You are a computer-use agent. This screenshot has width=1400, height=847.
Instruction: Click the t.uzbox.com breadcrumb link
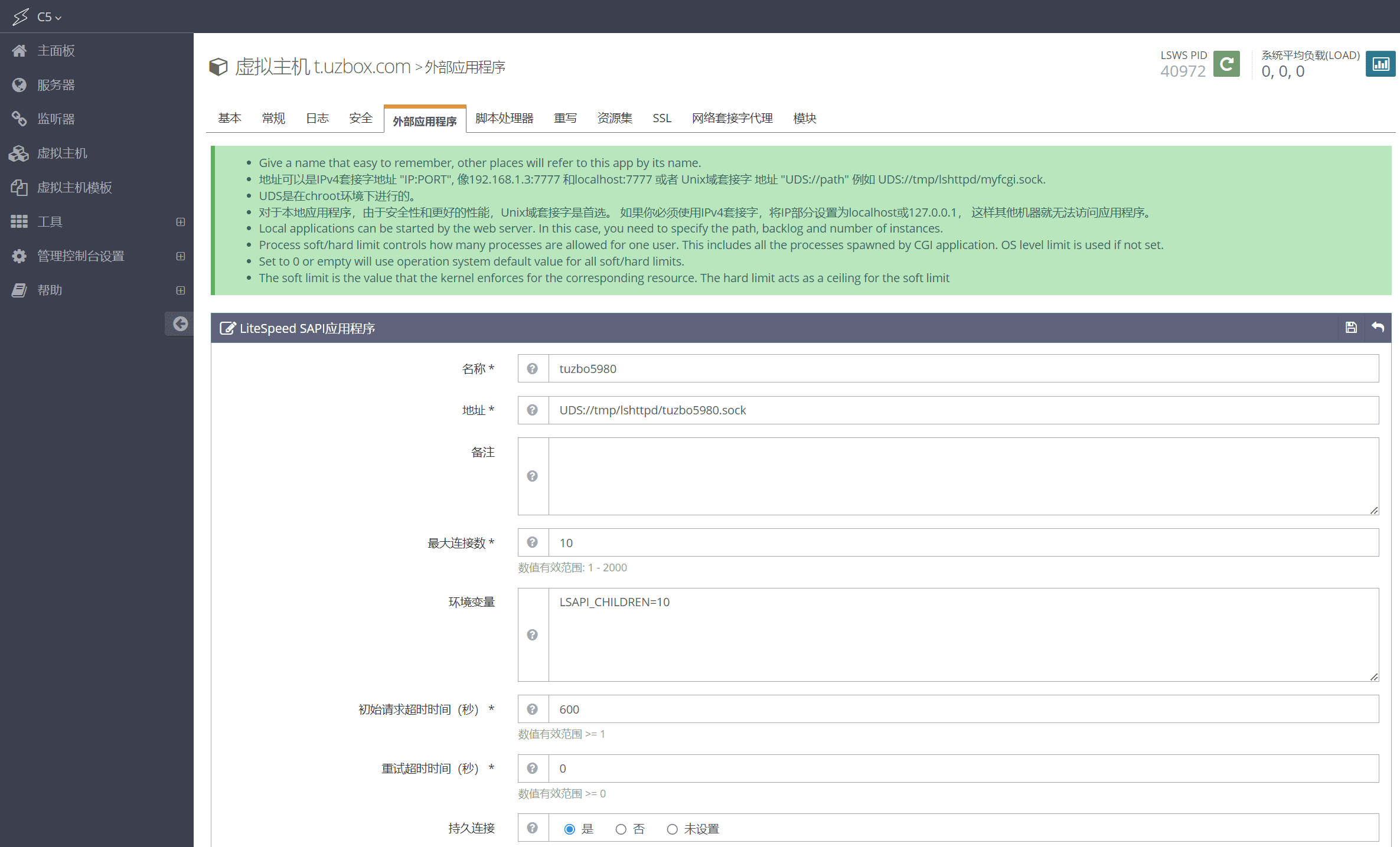coord(362,66)
